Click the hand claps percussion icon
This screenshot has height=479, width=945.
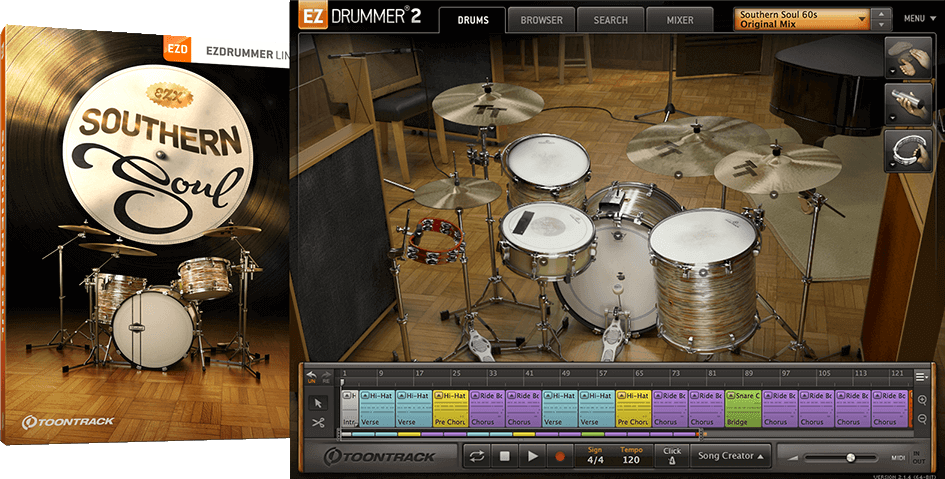point(909,57)
